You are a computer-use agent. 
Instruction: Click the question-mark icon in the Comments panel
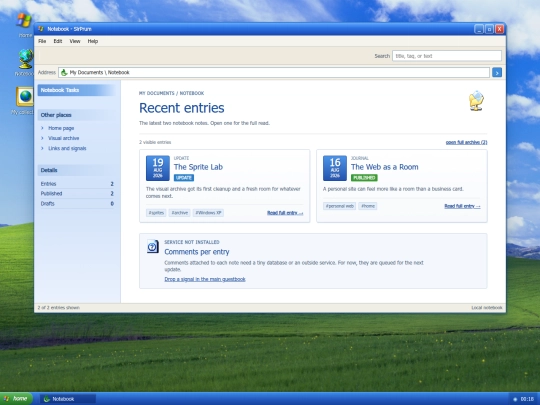pos(153,246)
